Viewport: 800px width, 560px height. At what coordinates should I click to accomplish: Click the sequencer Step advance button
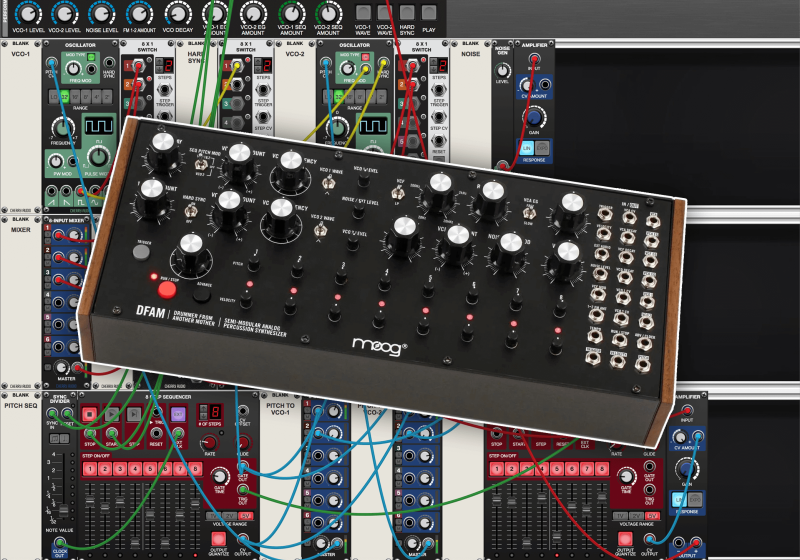pos(133,414)
